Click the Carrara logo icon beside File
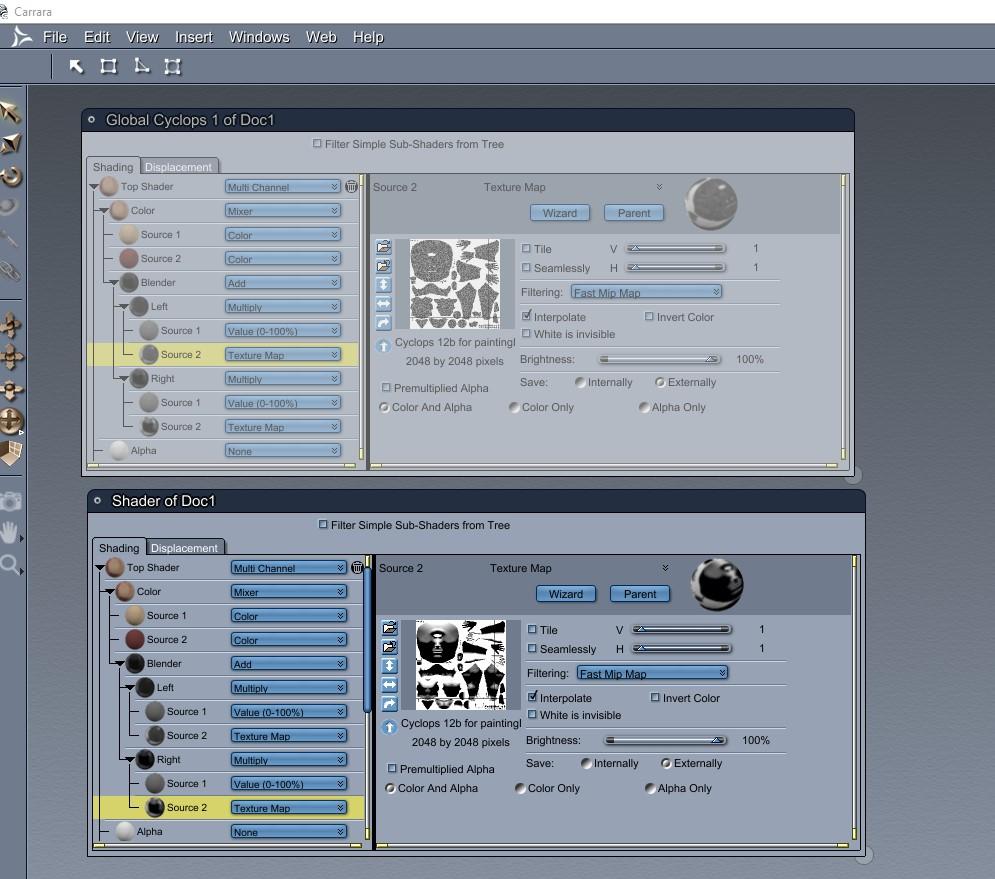This screenshot has width=995, height=879. 21,37
